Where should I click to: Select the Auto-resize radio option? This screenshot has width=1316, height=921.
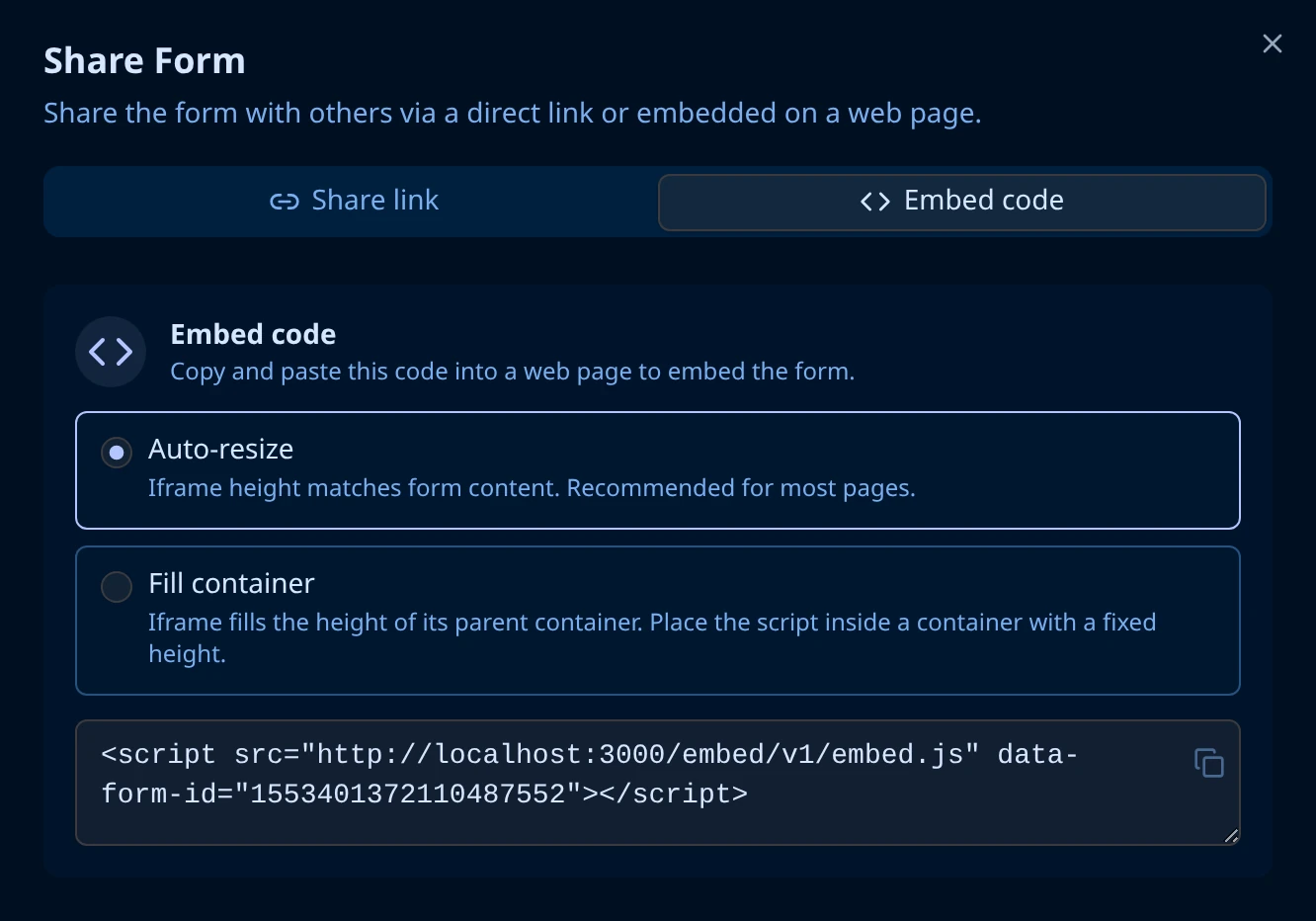117,453
